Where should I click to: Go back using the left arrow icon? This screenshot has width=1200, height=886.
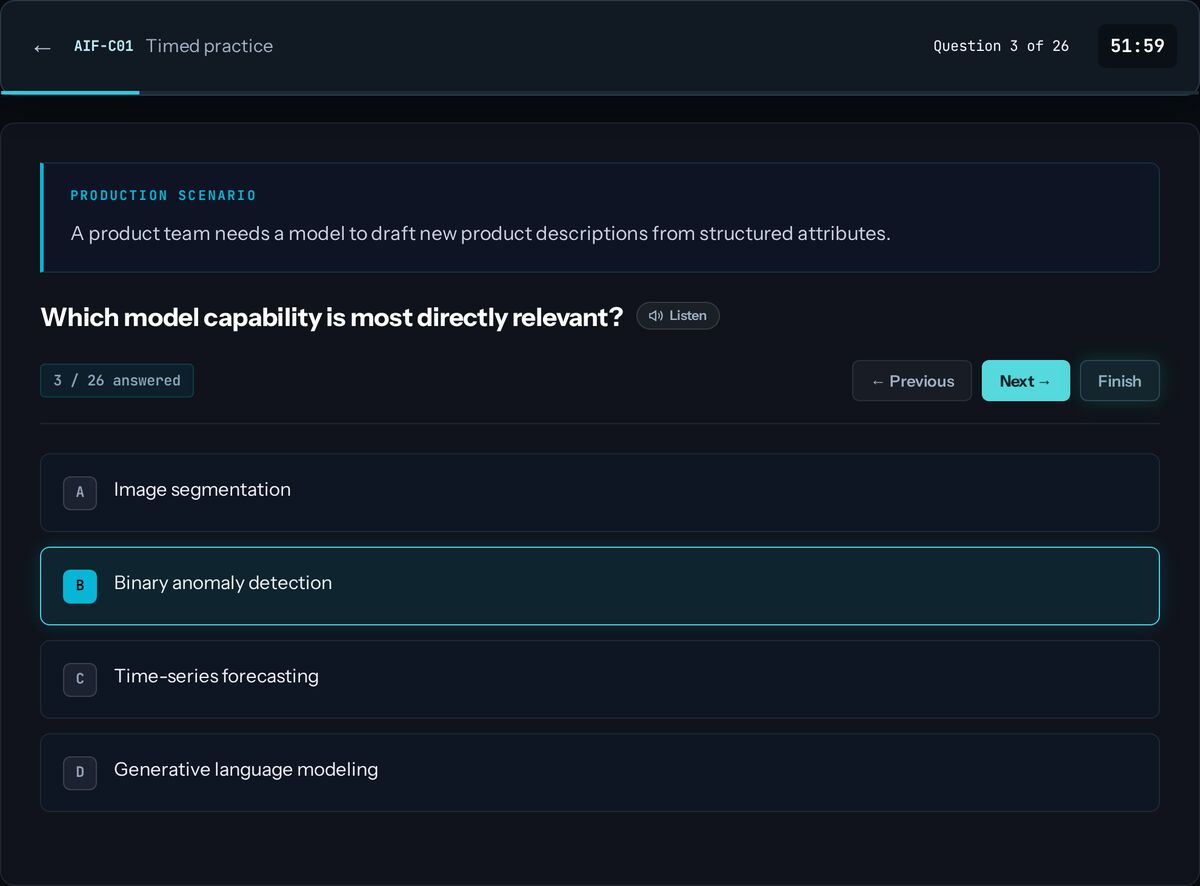coord(42,47)
